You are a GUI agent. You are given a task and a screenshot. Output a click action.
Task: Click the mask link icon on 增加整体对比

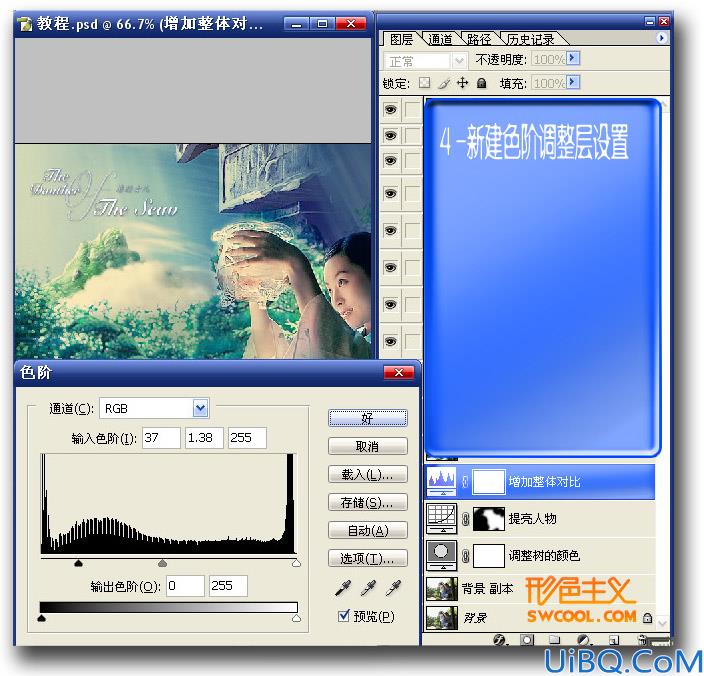465,482
